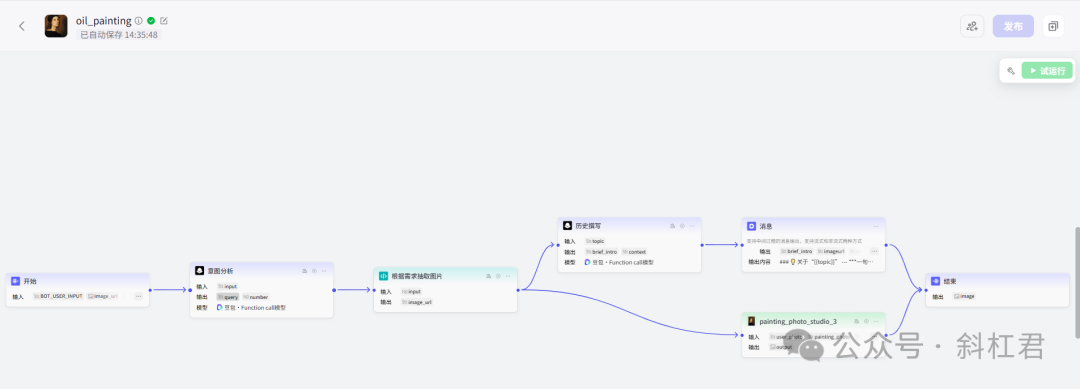Click image_url output in 根据需求抽取图片 node
Screen dimensions: 1080x389
pos(417,302)
